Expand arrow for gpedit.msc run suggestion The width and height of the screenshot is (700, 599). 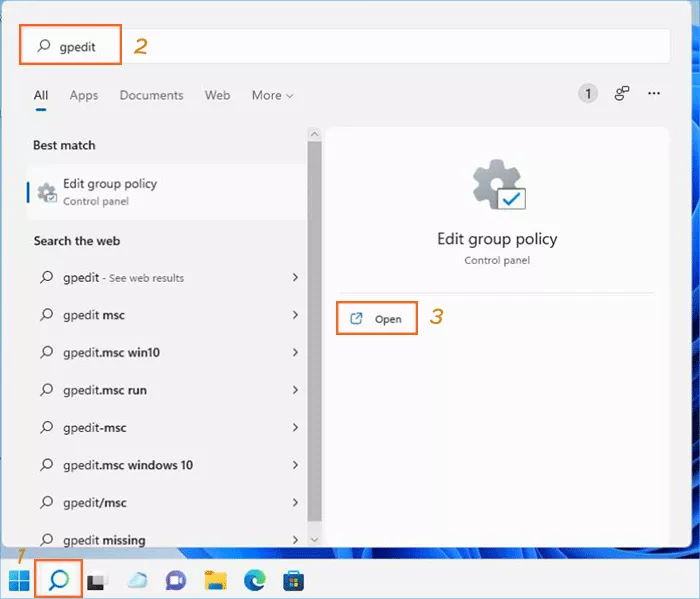coord(295,390)
